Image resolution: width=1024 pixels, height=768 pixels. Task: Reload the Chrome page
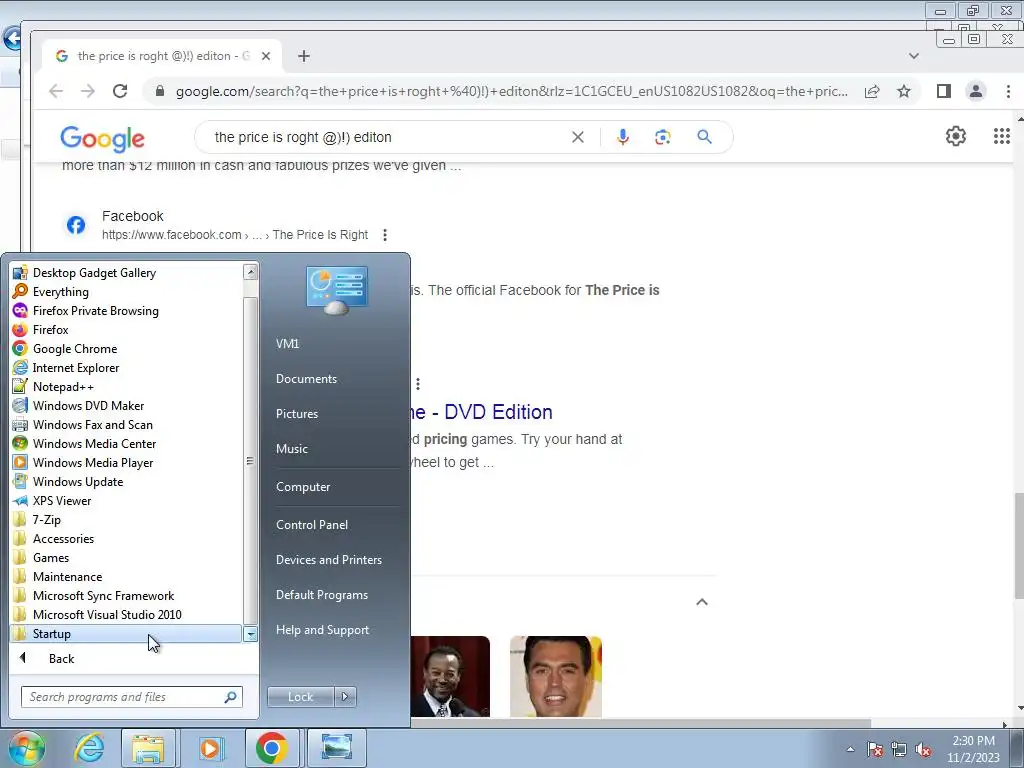tap(120, 91)
